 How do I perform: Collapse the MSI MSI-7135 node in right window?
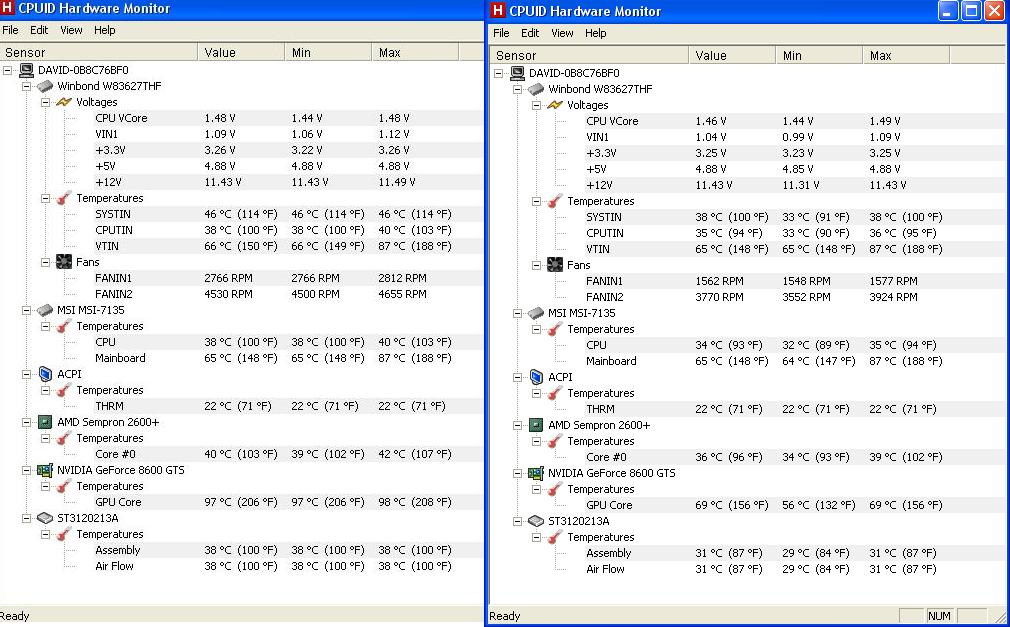click(517, 313)
